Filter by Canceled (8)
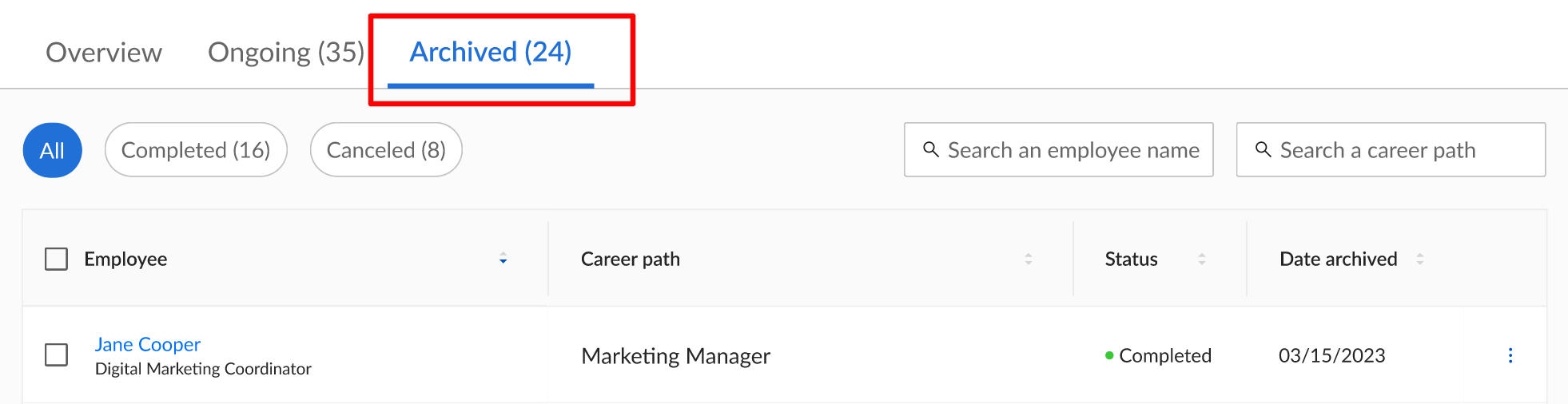Viewport: 1568px width, 404px height. click(386, 150)
